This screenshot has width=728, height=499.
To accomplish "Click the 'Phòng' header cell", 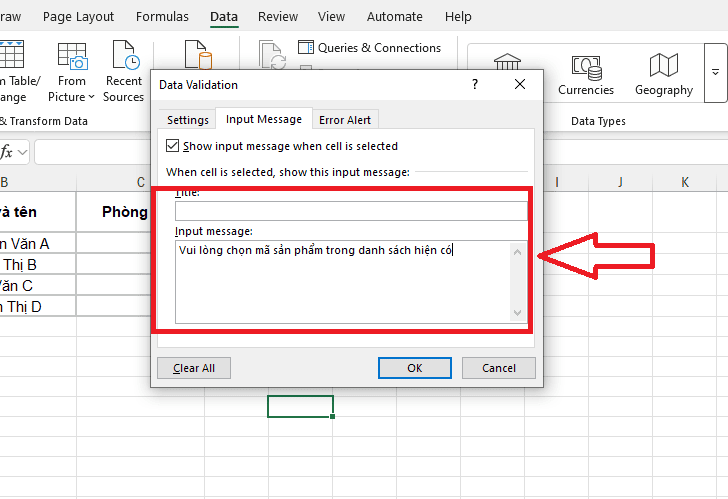I will (114, 212).
